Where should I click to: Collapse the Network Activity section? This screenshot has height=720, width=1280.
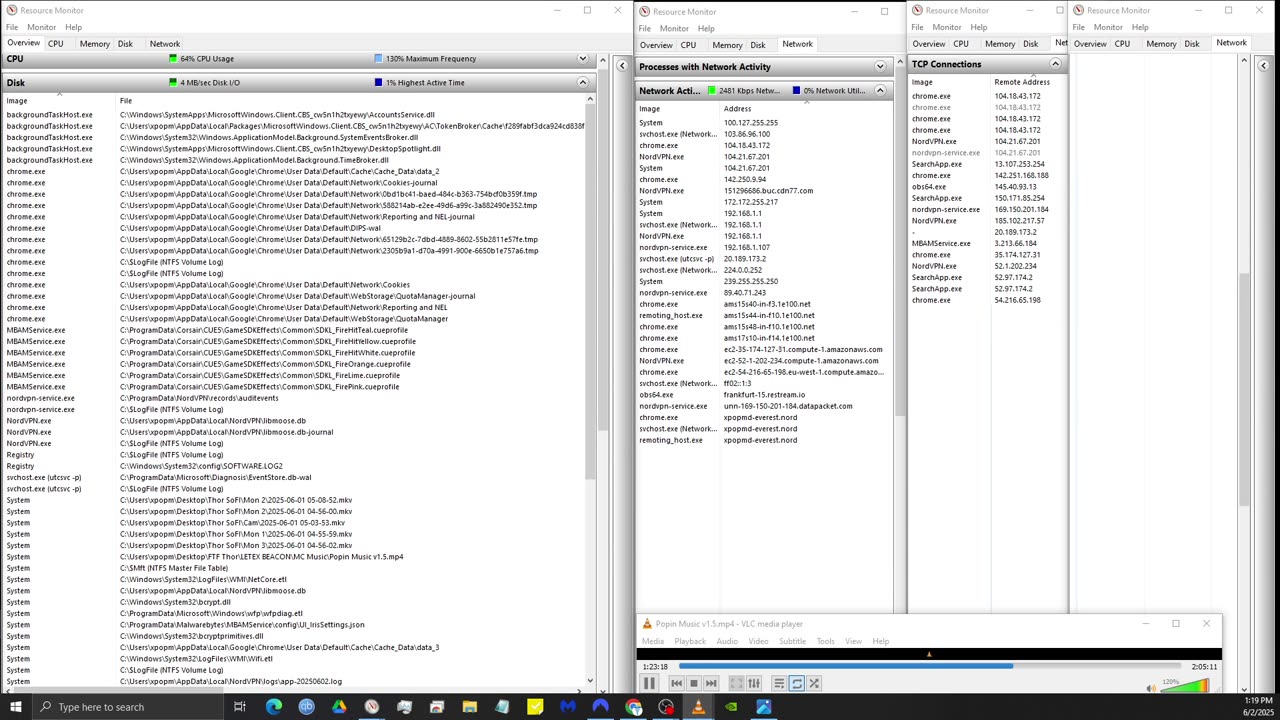880,91
